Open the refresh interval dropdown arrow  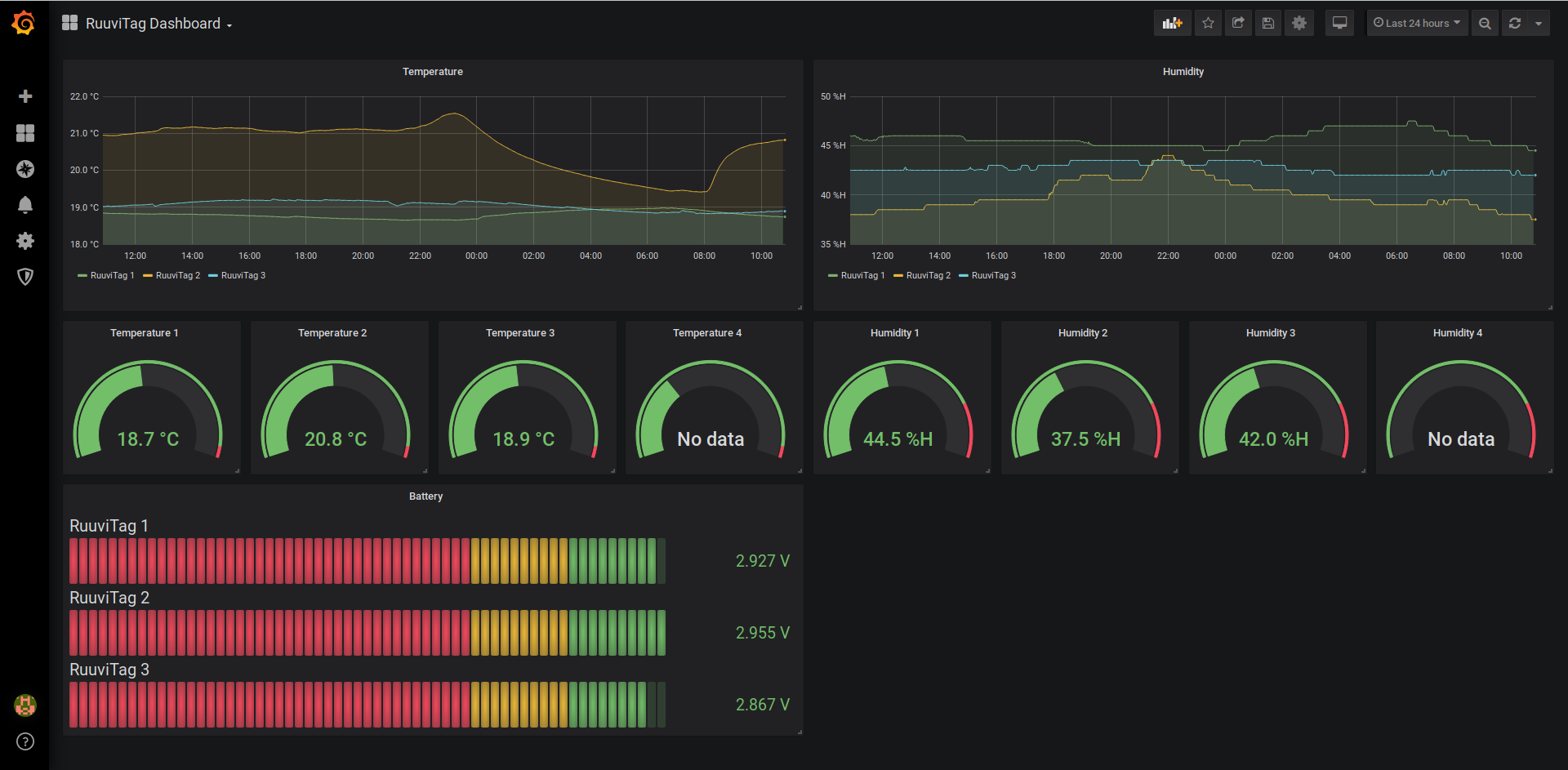pos(1539,23)
